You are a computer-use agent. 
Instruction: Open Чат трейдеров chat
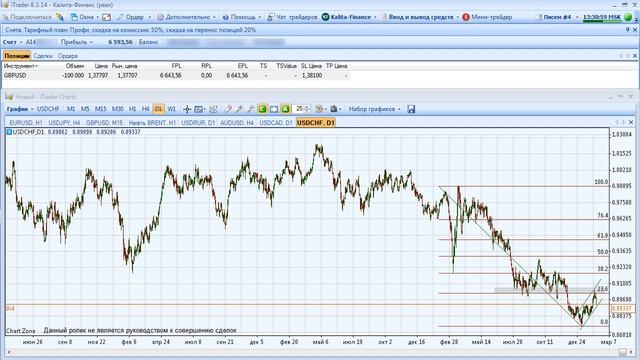click(x=292, y=17)
